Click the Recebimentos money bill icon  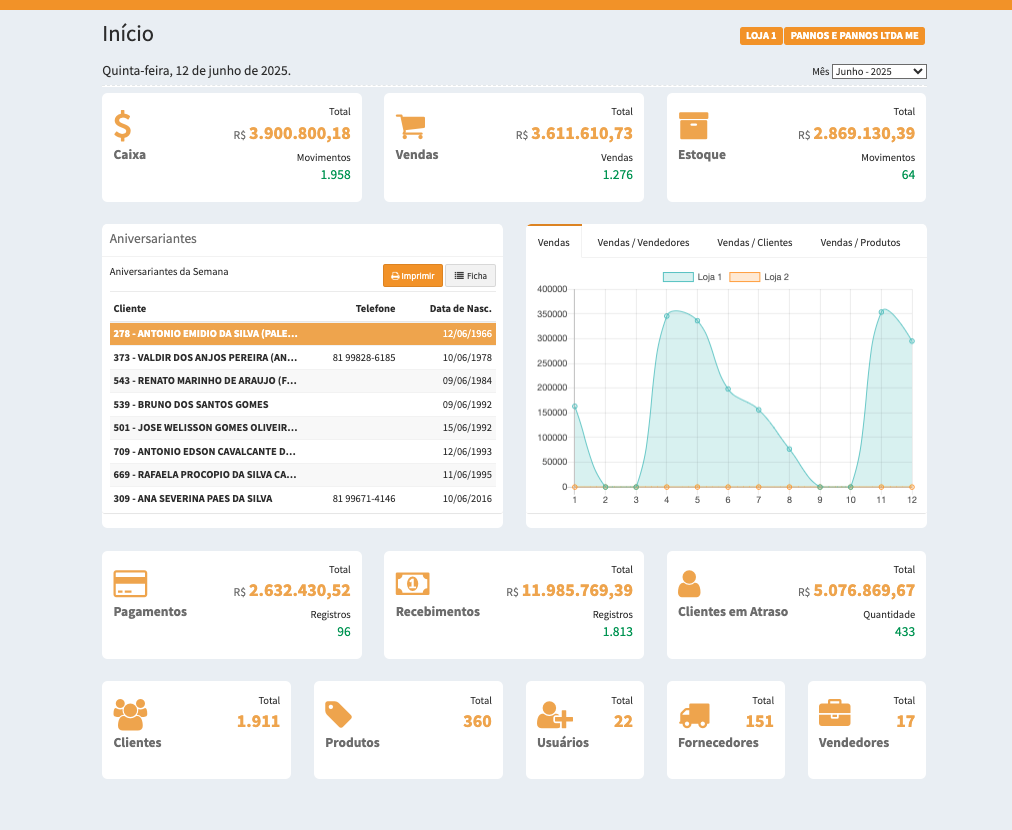pos(412,583)
